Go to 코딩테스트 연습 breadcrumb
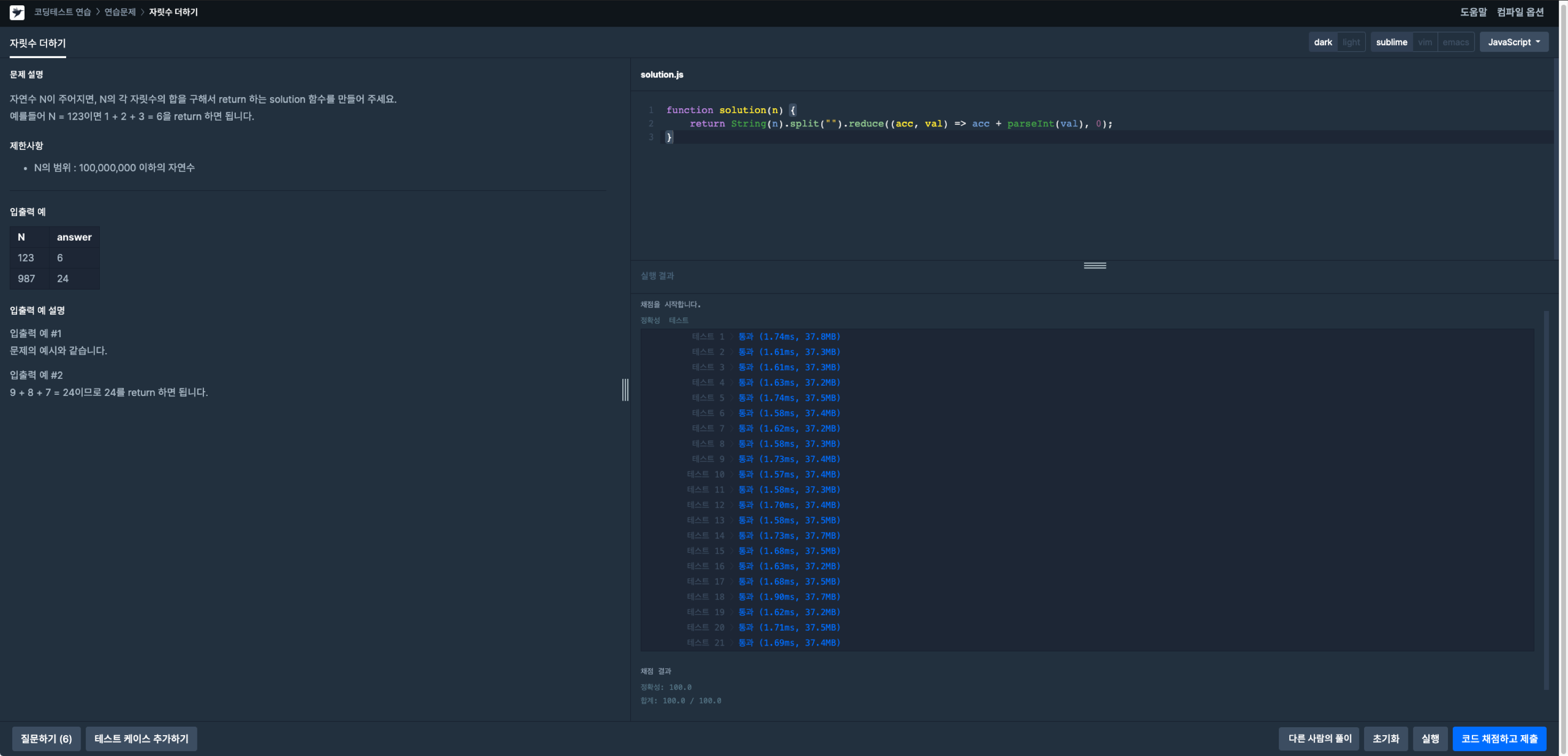This screenshot has width=1568, height=756. pos(62,12)
